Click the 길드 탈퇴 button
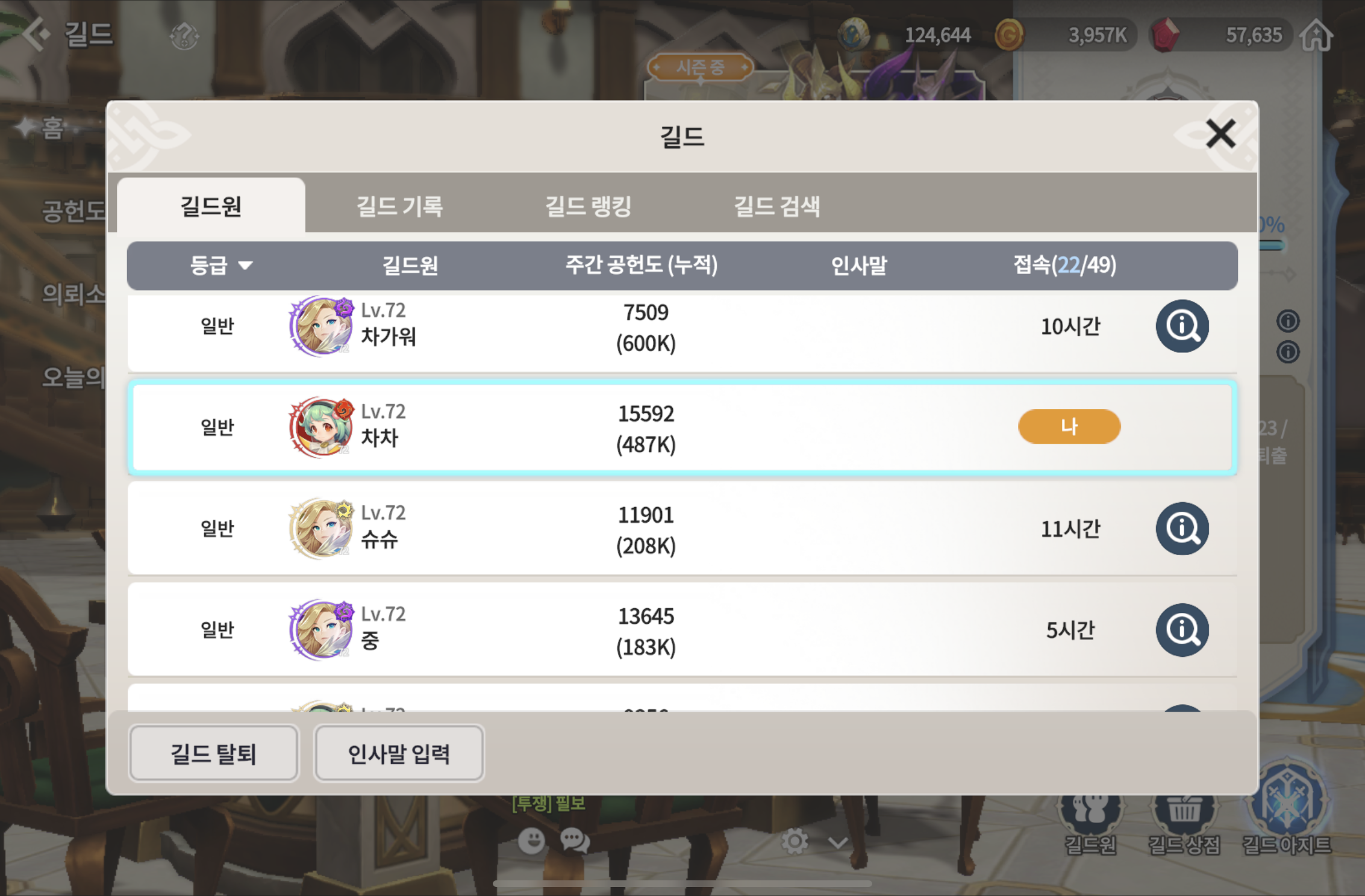The width and height of the screenshot is (1365, 896). point(213,753)
